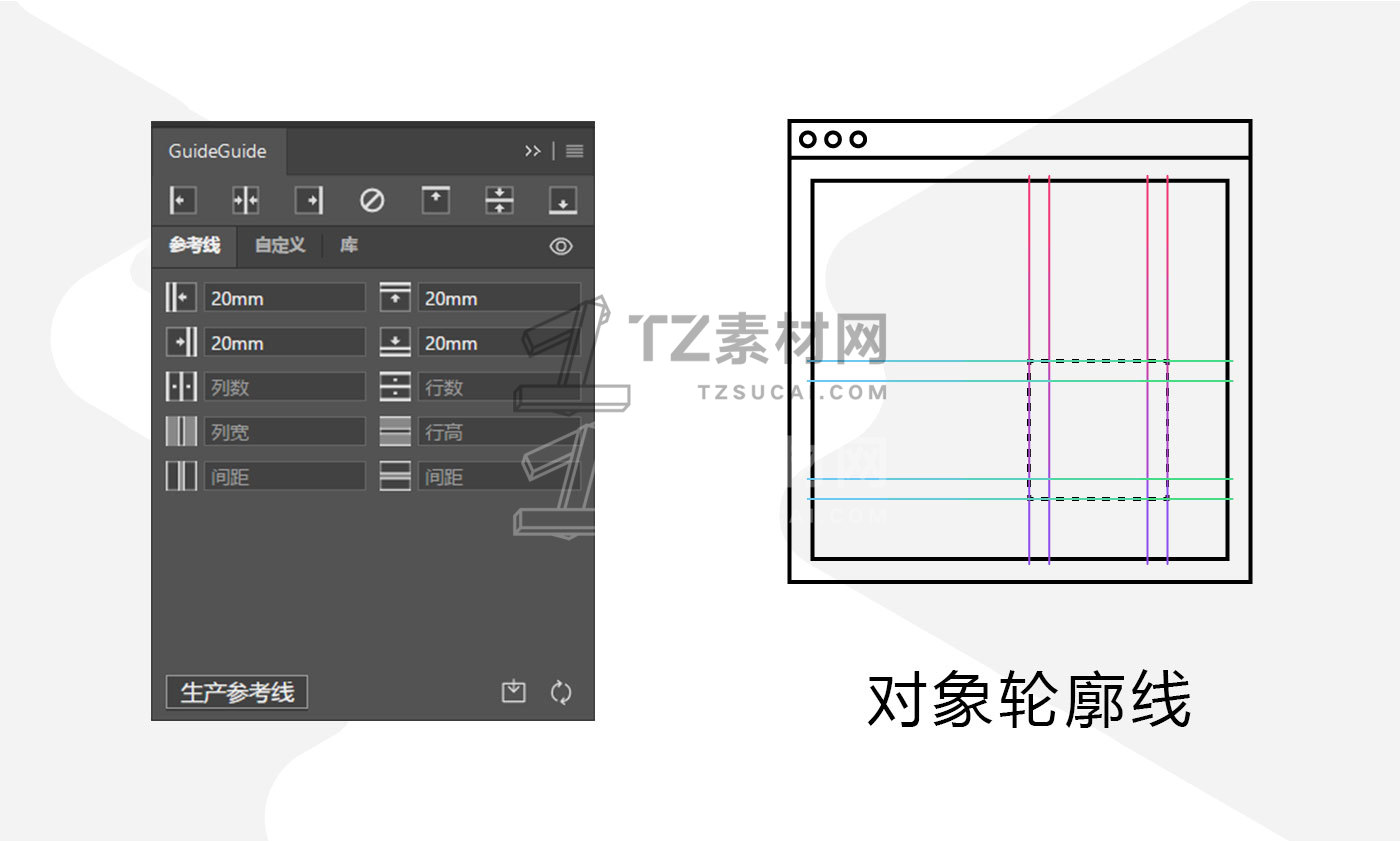
Task: Save the current grid as a preset
Action: pyautogui.click(x=513, y=691)
